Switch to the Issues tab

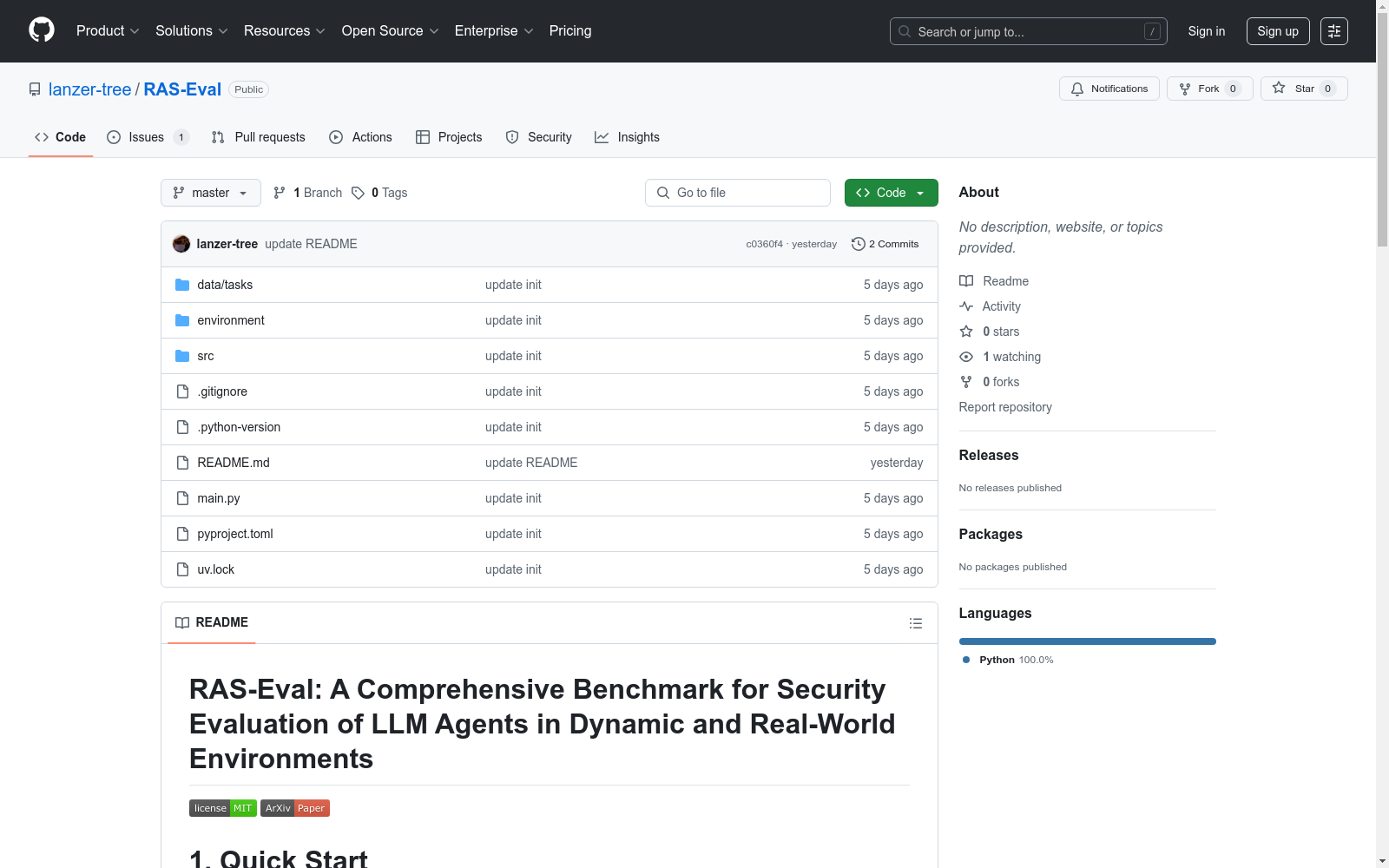147,137
